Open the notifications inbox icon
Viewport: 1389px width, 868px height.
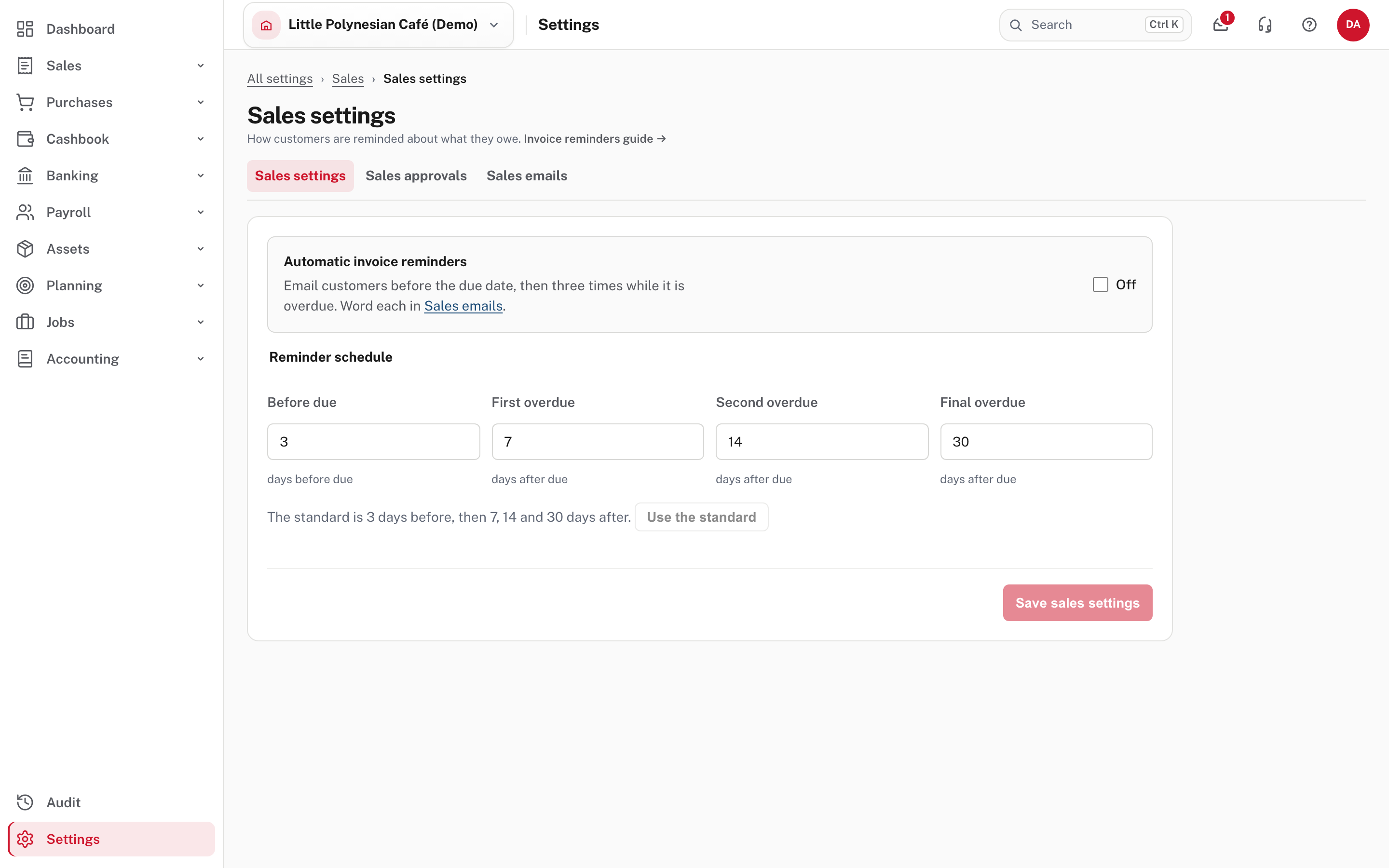(x=1221, y=25)
